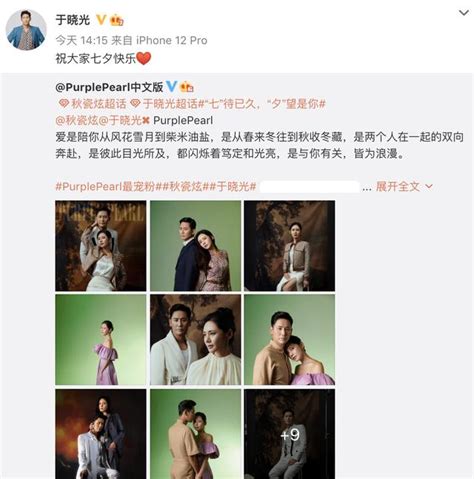
Task: Open the 秋瓷炫超话 super topic
Action: (99, 104)
